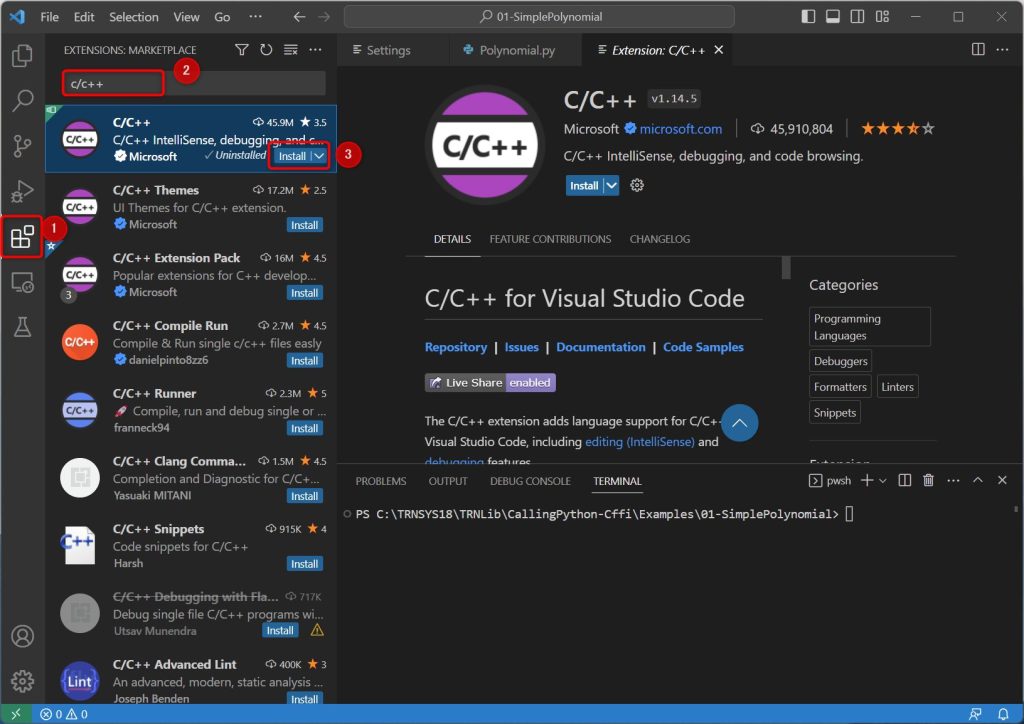Image resolution: width=1024 pixels, height=724 pixels.
Task: Open the Extensions view icon
Action: point(22,236)
